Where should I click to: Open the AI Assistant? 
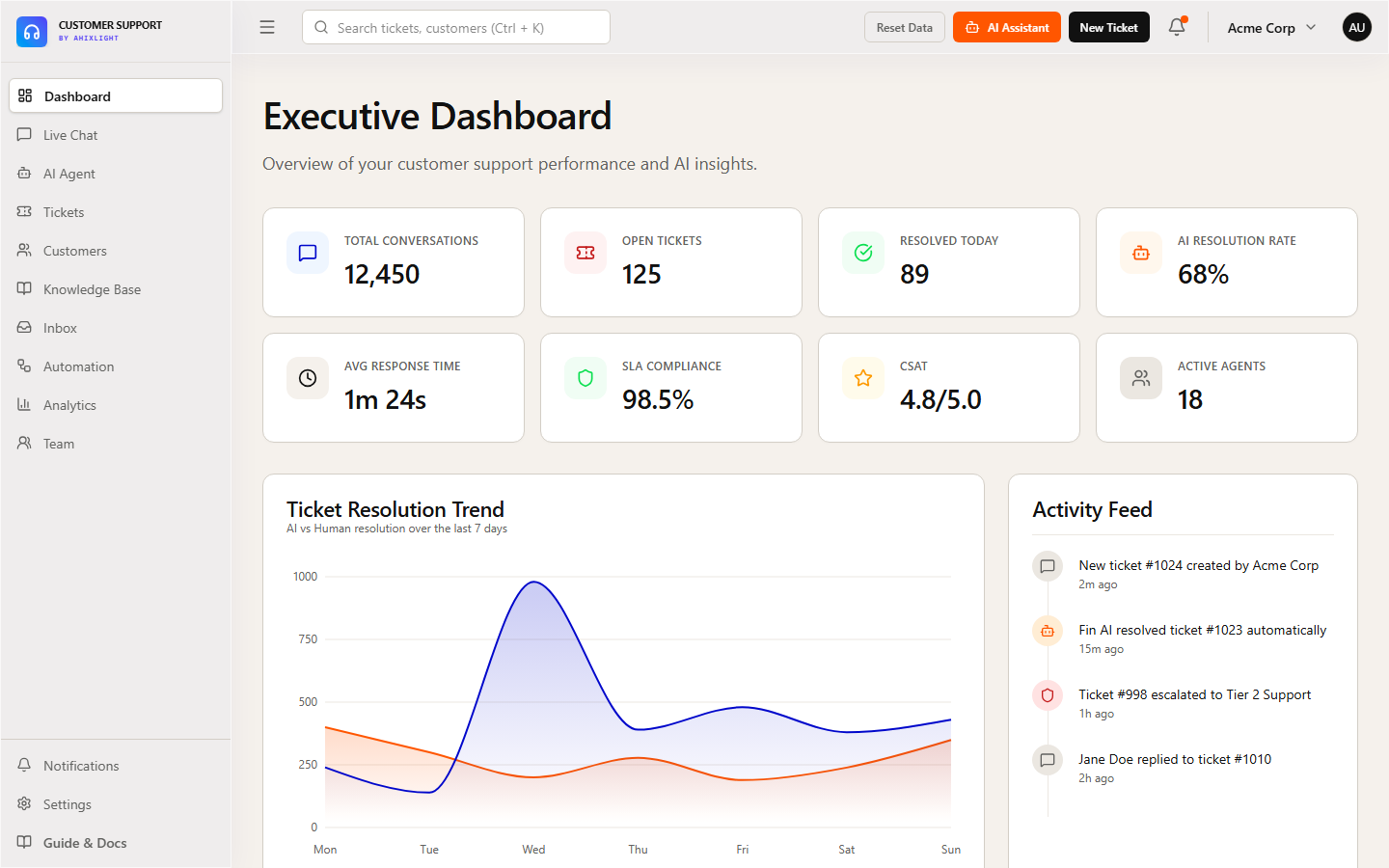[1006, 28]
